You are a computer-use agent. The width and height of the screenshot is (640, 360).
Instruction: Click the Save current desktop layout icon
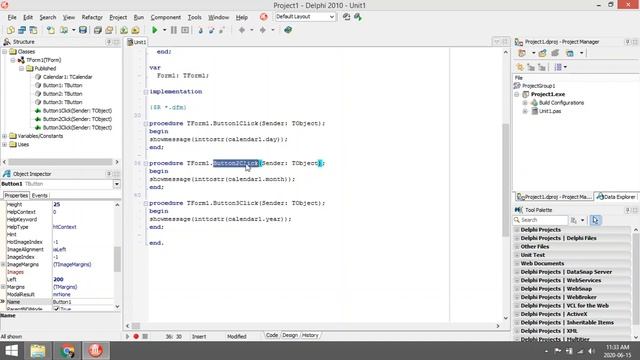[x=347, y=17]
